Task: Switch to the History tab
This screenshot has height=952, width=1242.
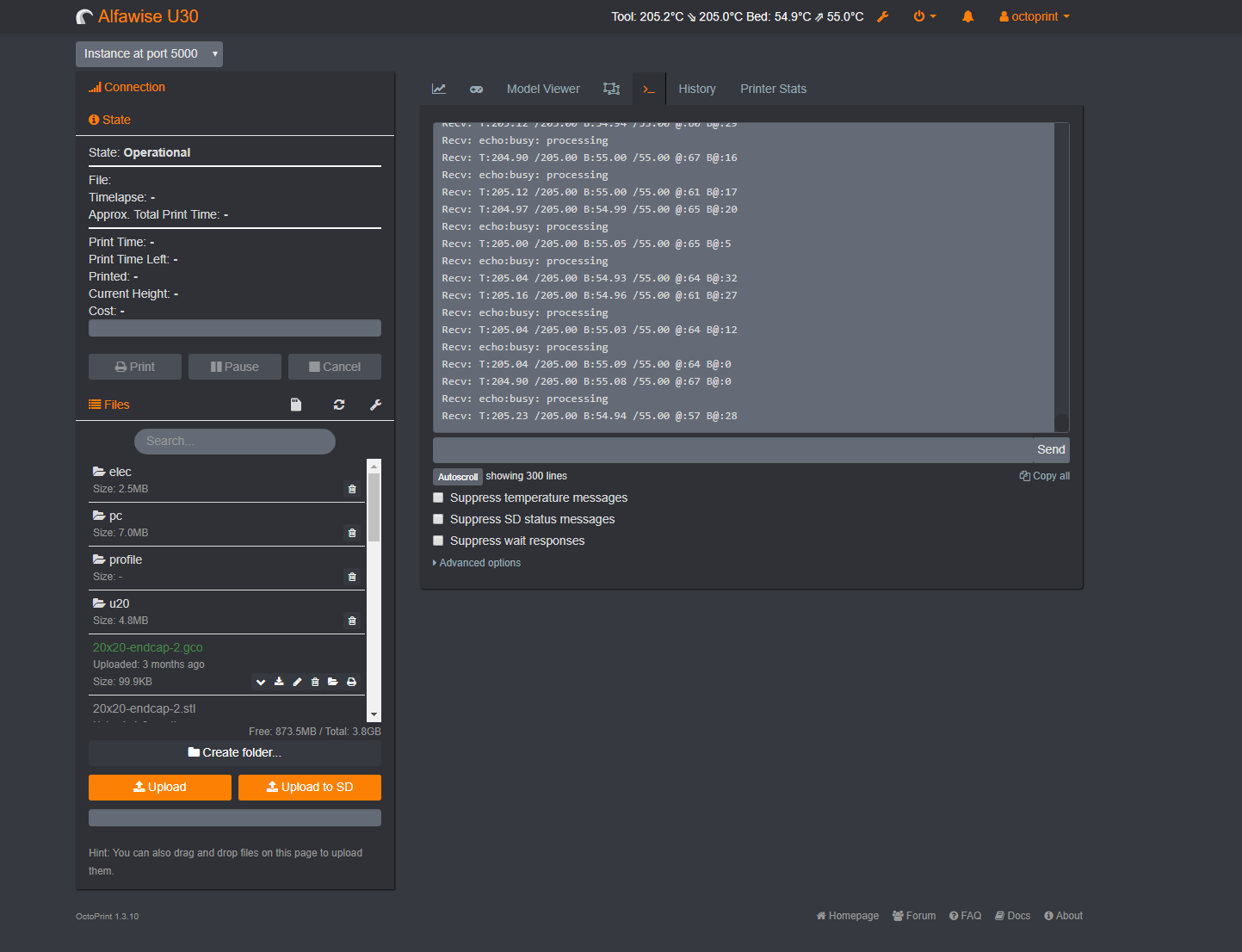Action: (x=697, y=89)
